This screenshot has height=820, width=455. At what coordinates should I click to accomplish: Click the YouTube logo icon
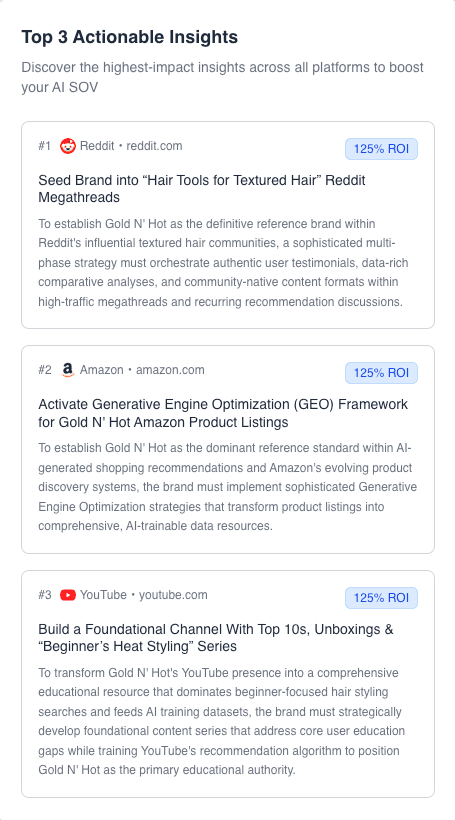click(68, 595)
